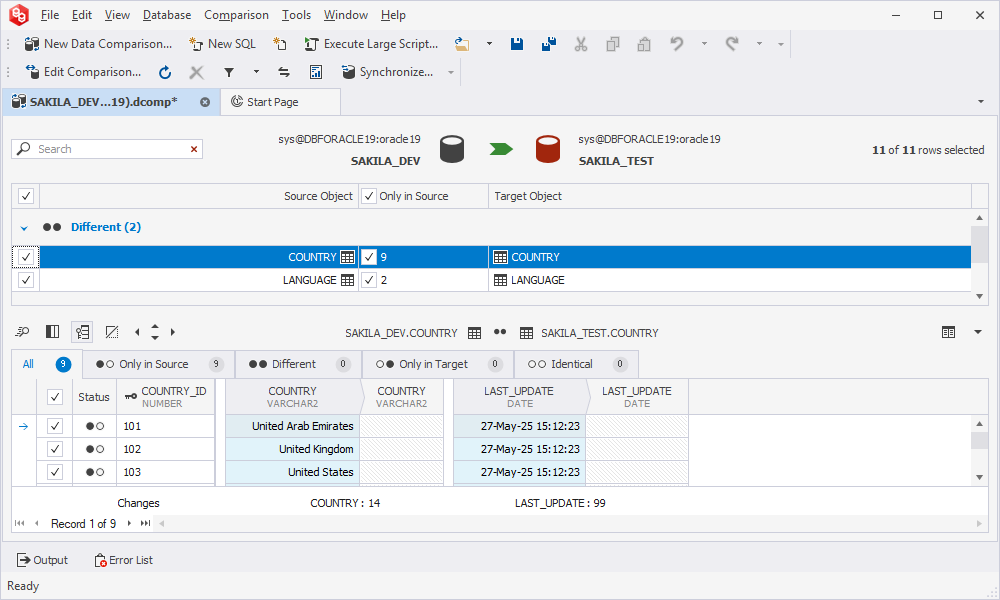This screenshot has width=1000, height=600.
Task: Open the dropdown next to open folder icon
Action: [x=489, y=44]
